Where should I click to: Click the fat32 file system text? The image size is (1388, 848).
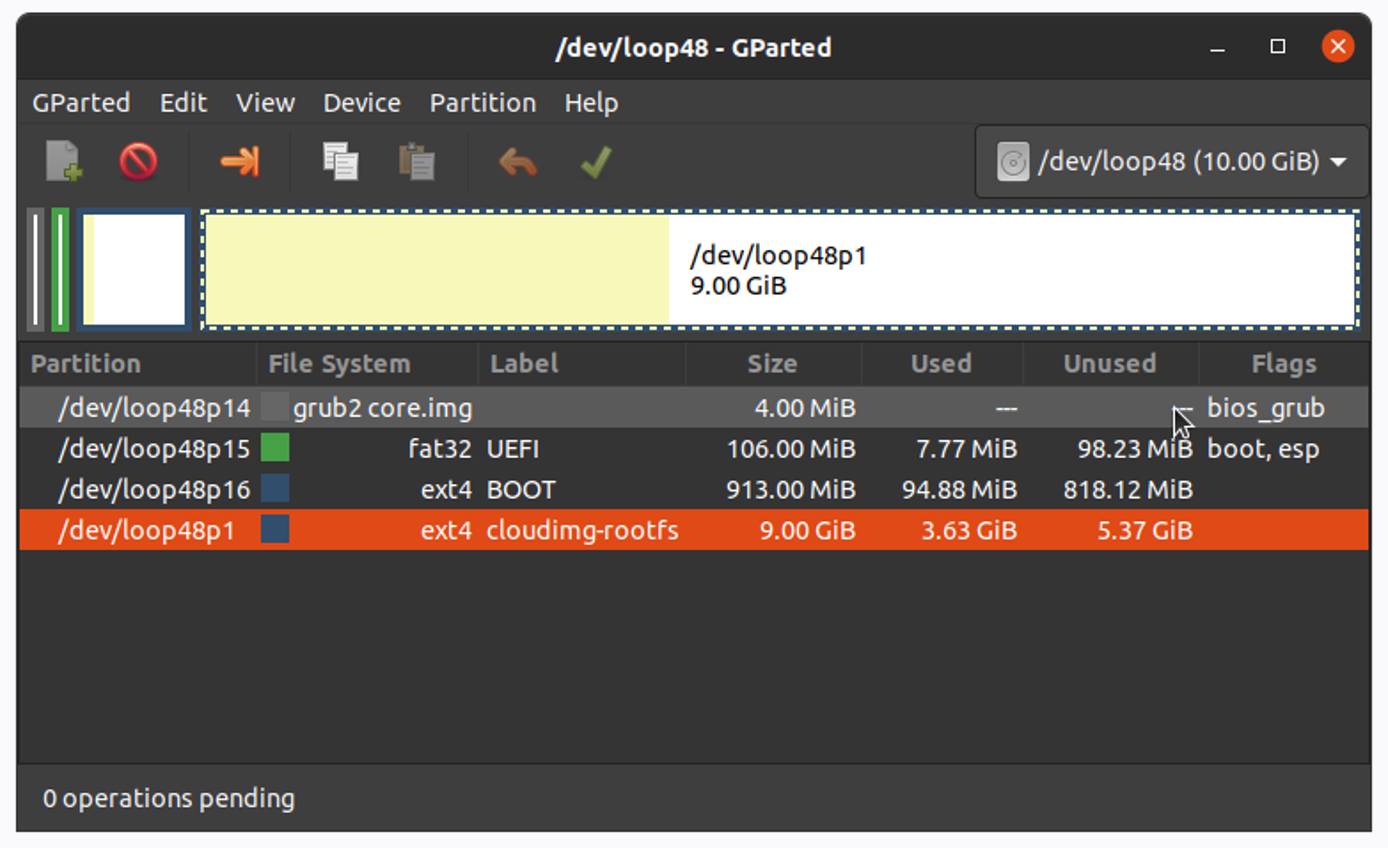[x=440, y=449]
